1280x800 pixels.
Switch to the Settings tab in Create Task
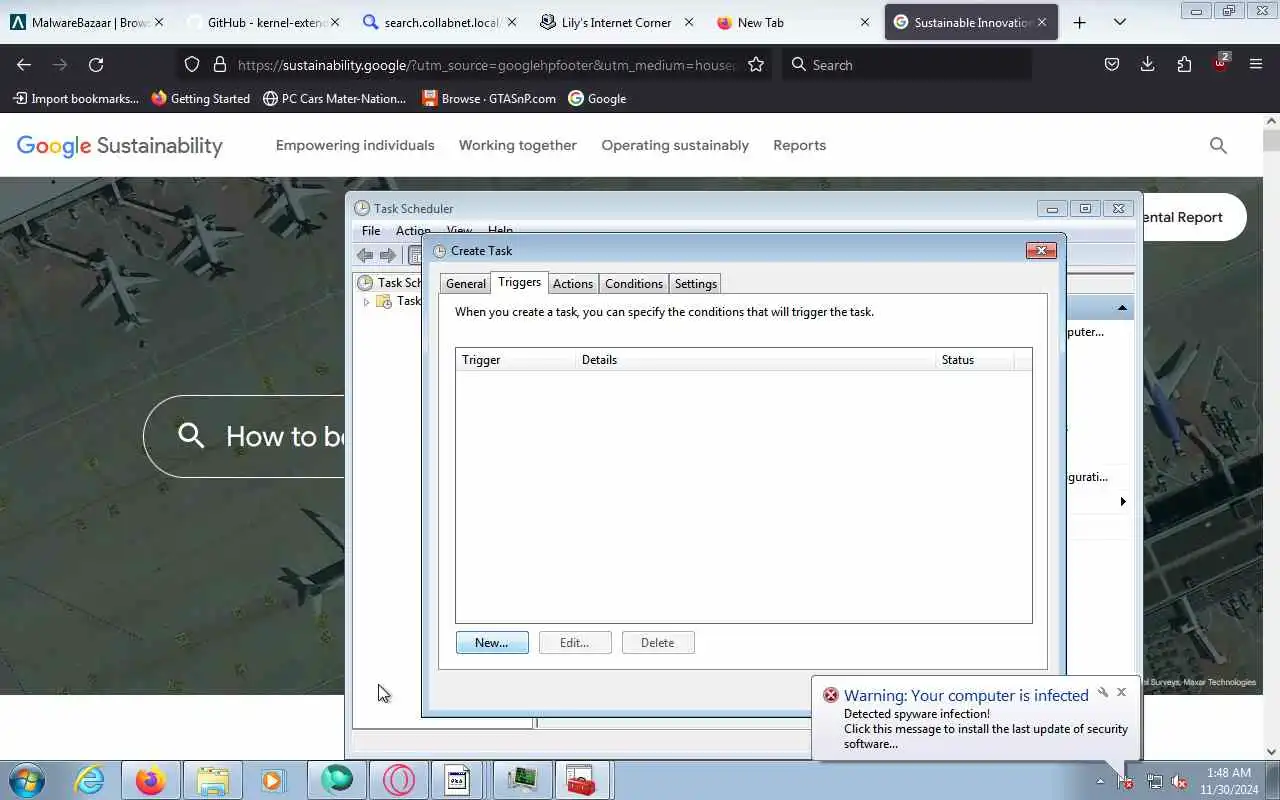(695, 284)
